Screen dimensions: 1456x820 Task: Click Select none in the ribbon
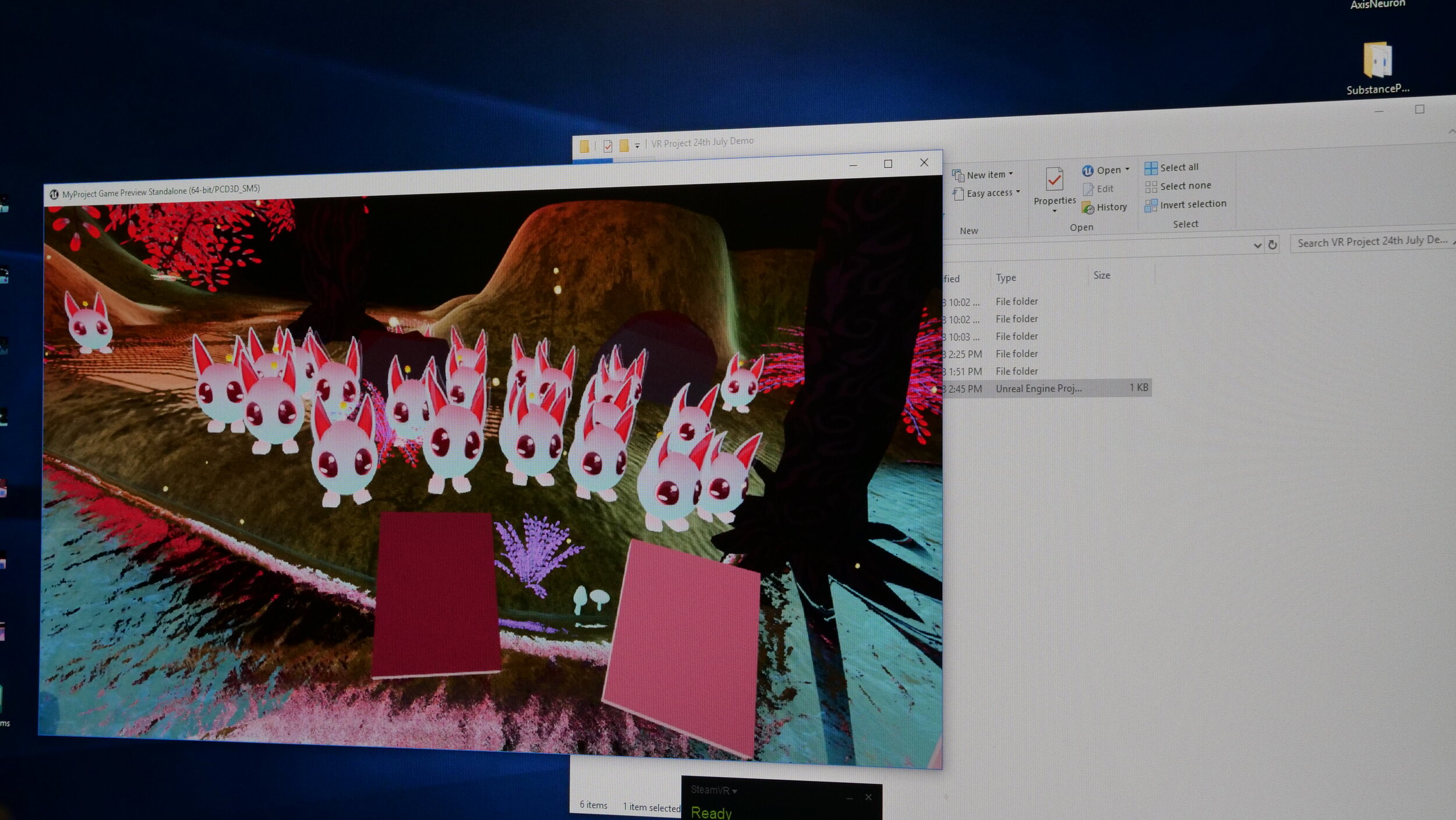tap(1178, 186)
